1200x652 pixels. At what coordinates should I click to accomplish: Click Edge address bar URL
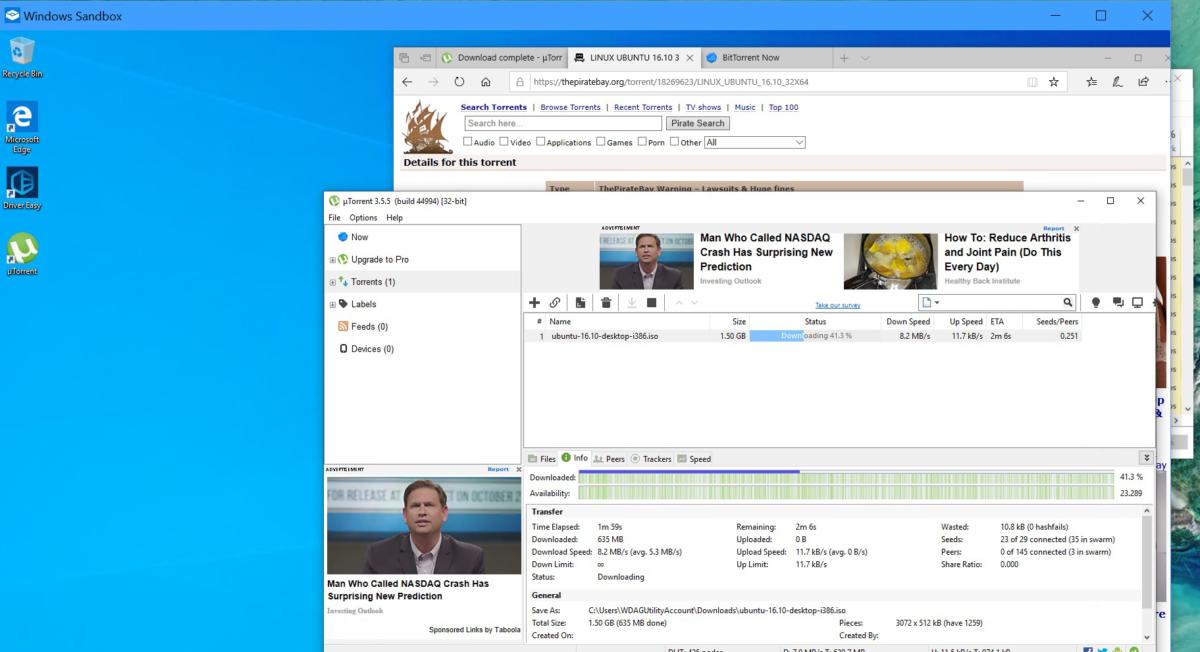point(670,82)
